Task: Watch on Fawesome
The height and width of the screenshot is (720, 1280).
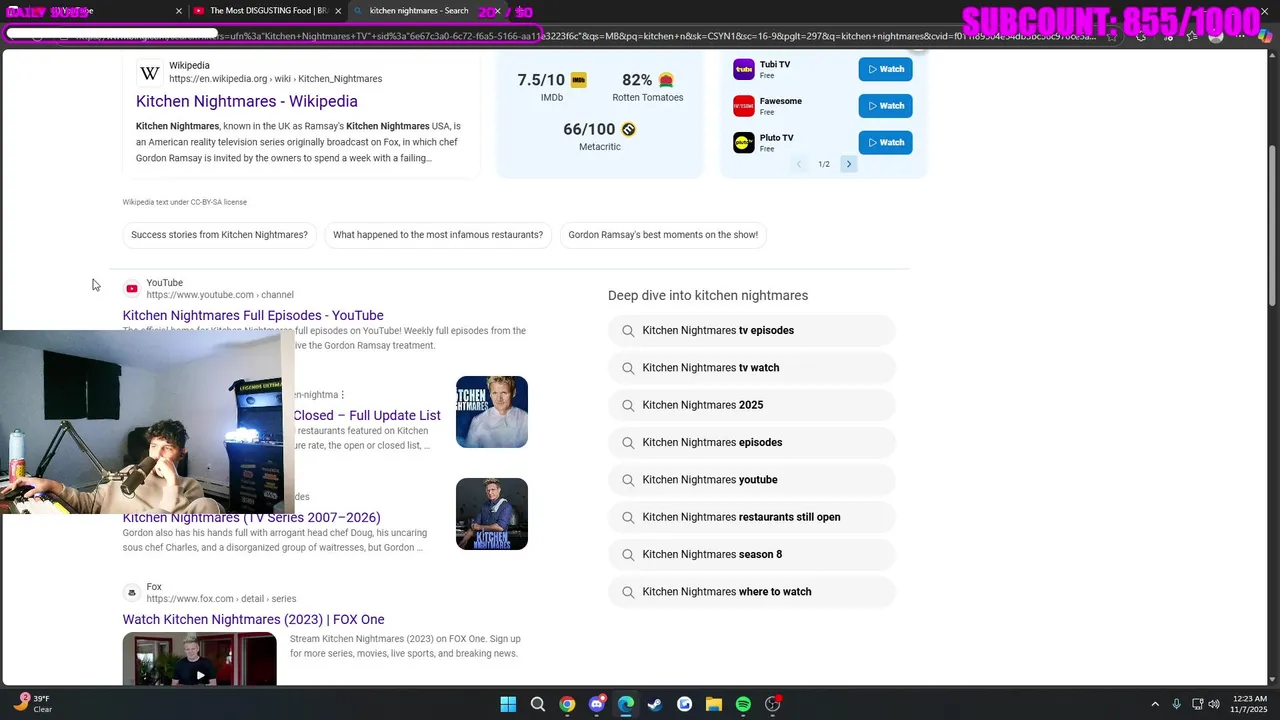Action: point(885,106)
